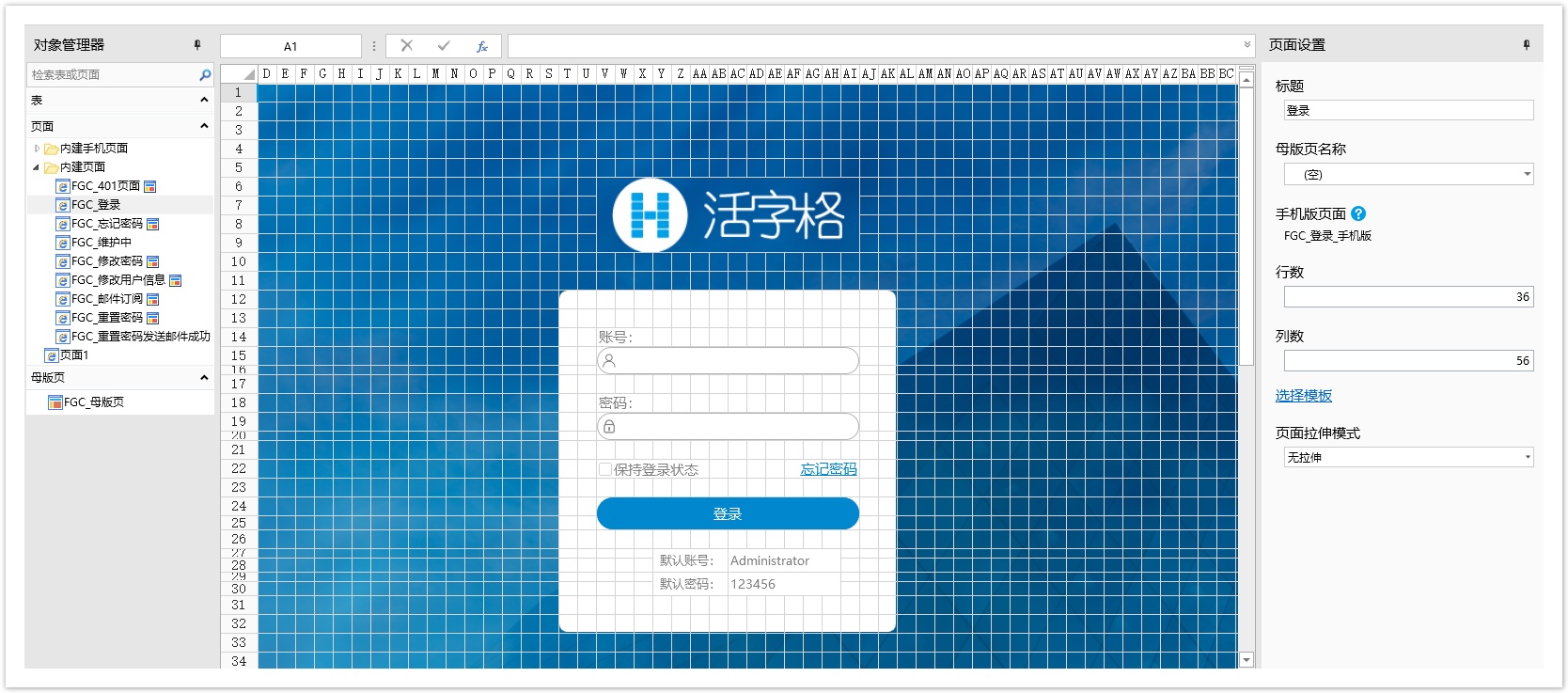Collapse the 表 section
The width and height of the screenshot is (1568, 693).
204,100
